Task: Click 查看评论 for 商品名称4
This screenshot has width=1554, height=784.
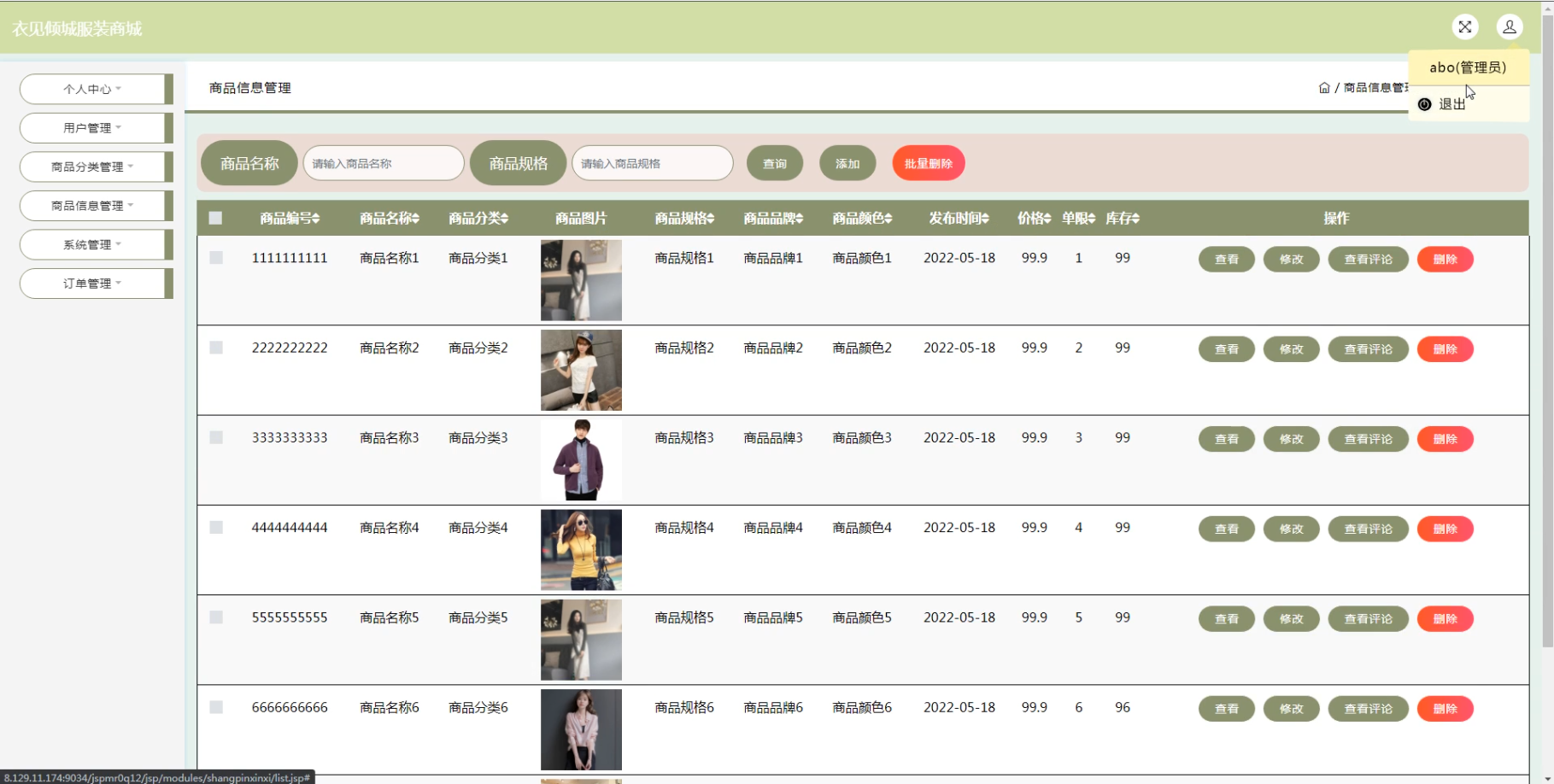Action: click(1369, 529)
